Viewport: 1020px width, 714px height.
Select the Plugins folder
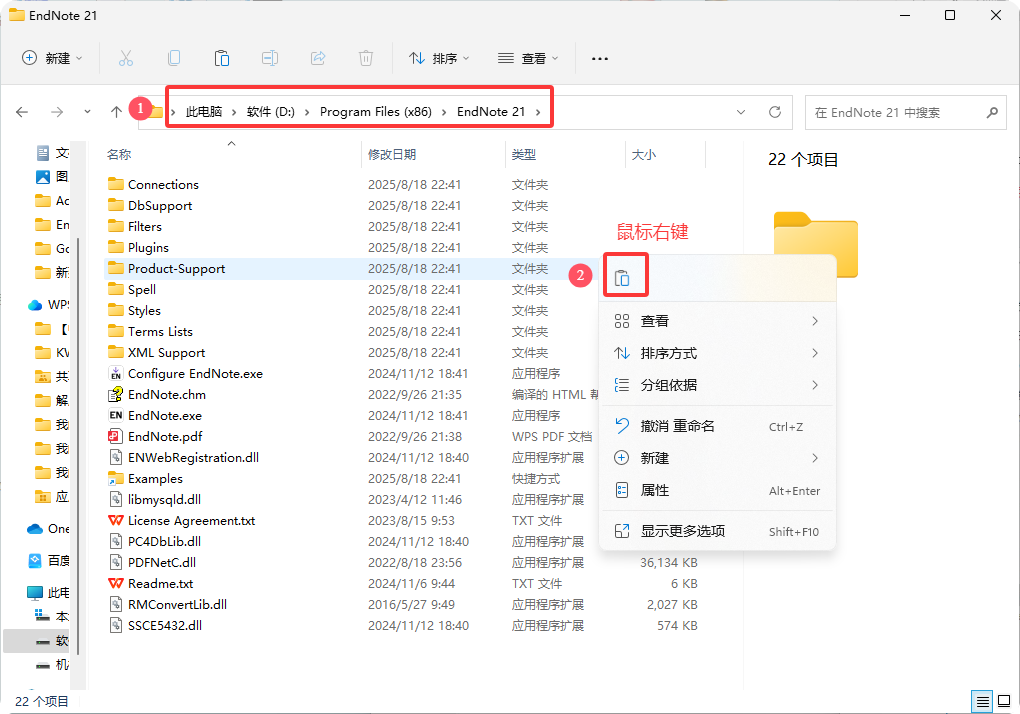click(x=138, y=248)
